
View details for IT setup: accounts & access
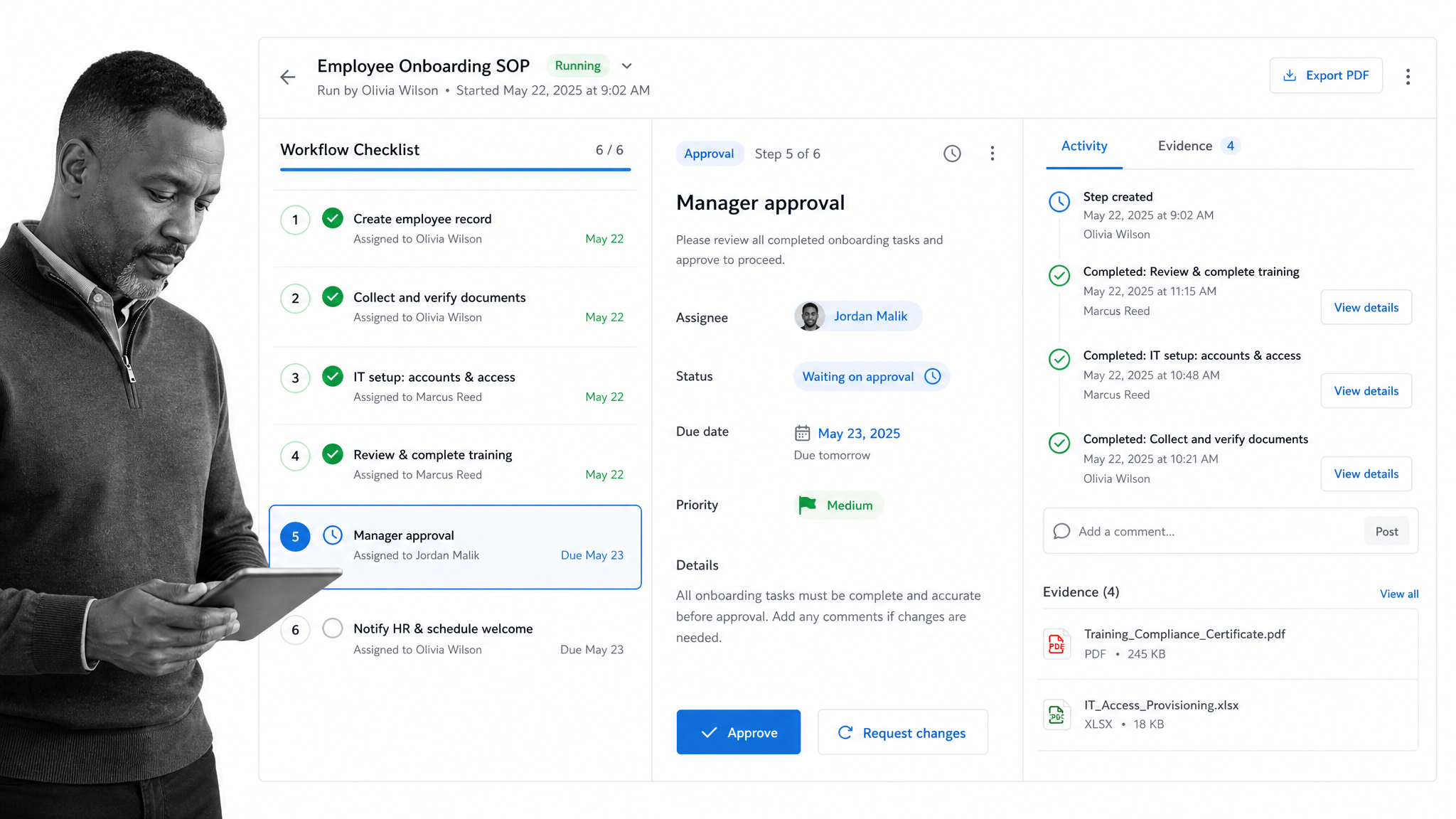[x=1366, y=390]
